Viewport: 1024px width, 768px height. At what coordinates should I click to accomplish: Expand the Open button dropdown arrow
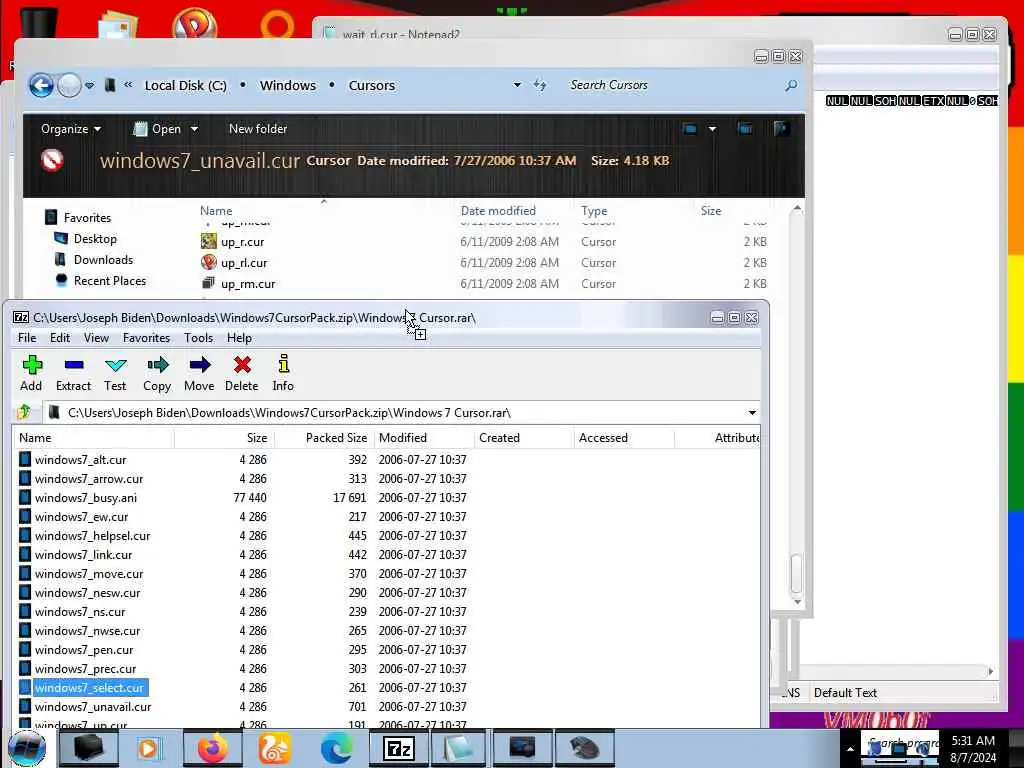(194, 129)
